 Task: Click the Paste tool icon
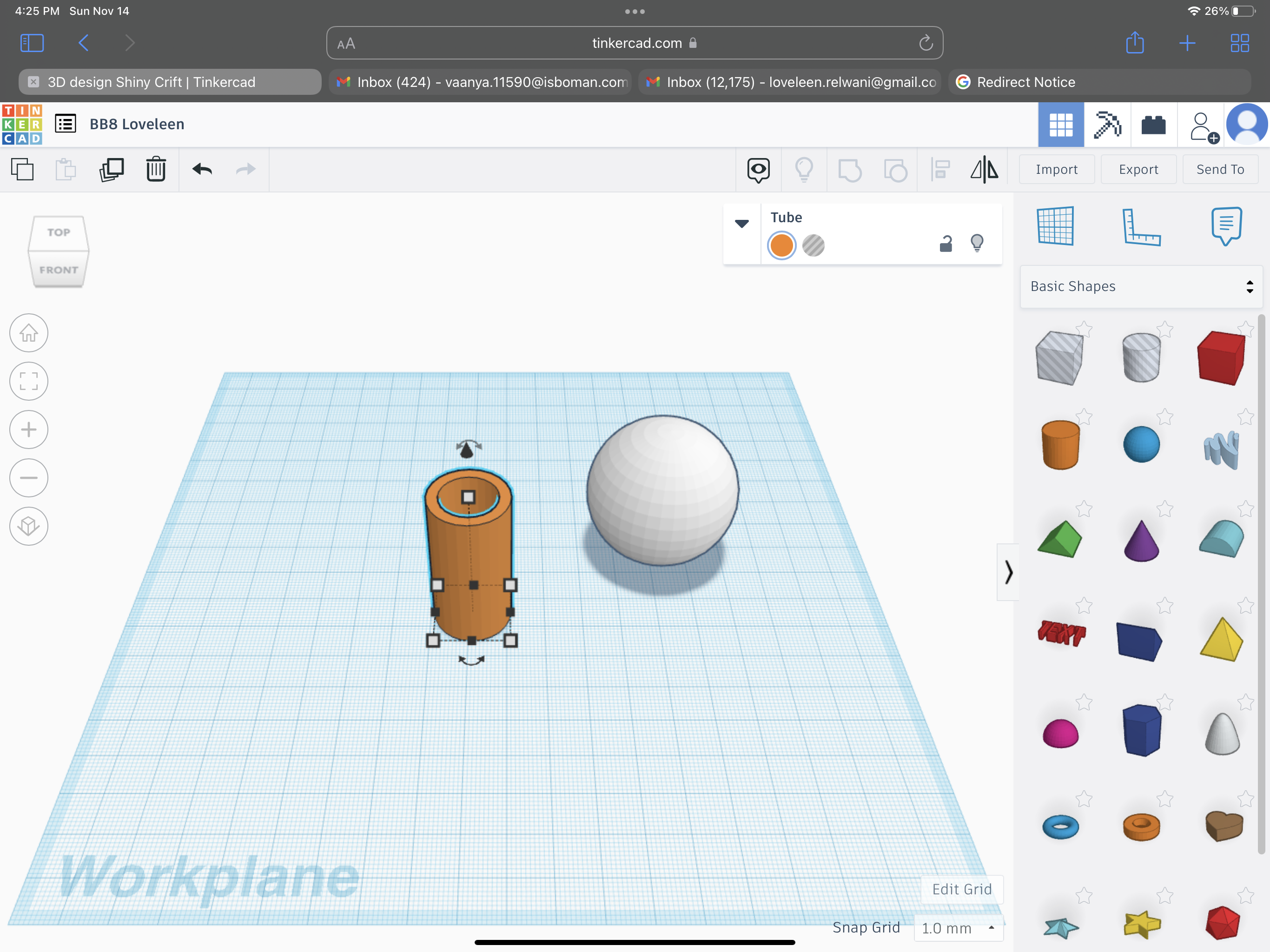click(x=66, y=169)
